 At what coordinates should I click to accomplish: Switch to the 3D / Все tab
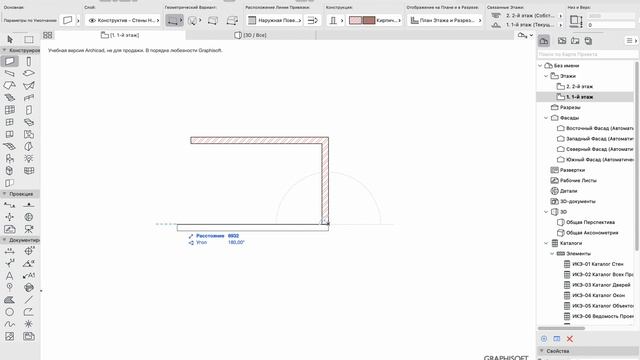[x=251, y=35]
